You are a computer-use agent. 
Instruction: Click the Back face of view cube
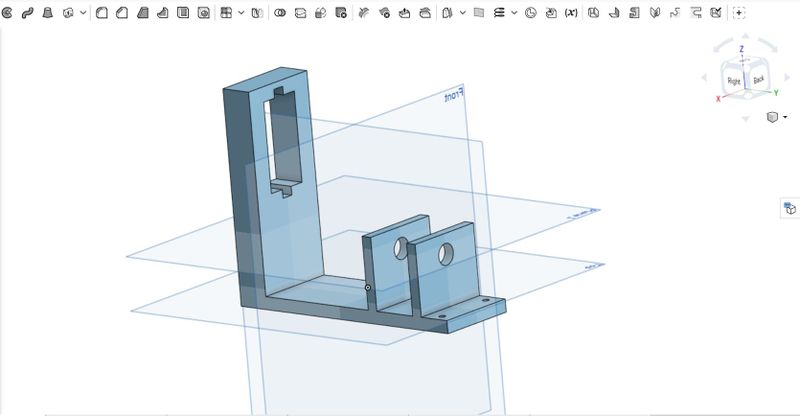pyautogui.click(x=758, y=79)
